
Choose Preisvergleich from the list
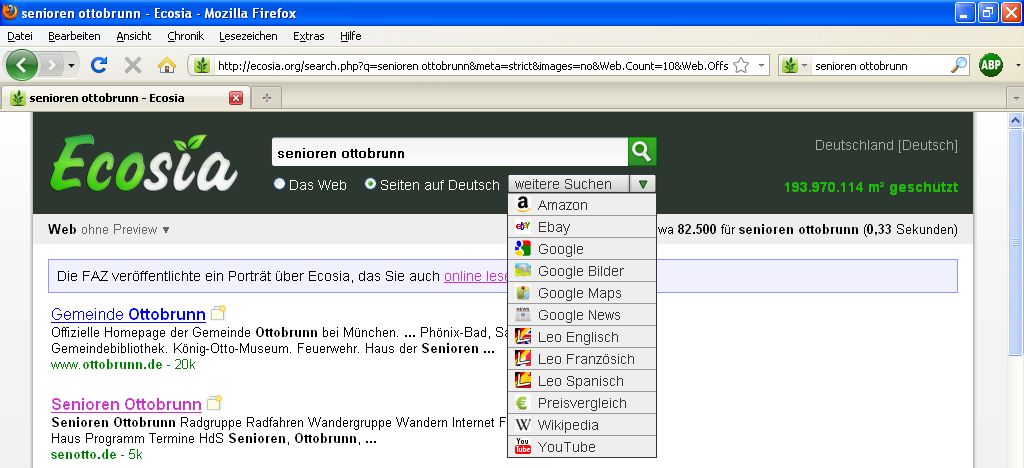click(x=582, y=403)
